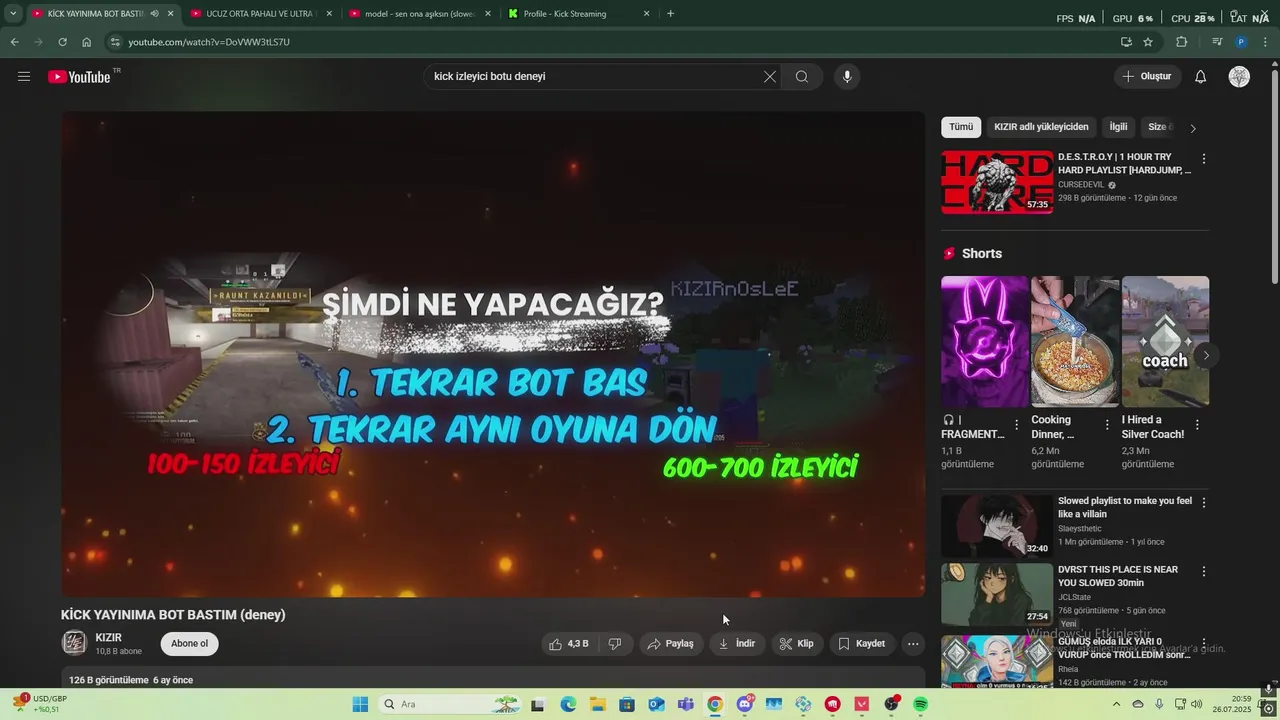
Task: Open Microsoft Teams from the taskbar
Action: 685,705
